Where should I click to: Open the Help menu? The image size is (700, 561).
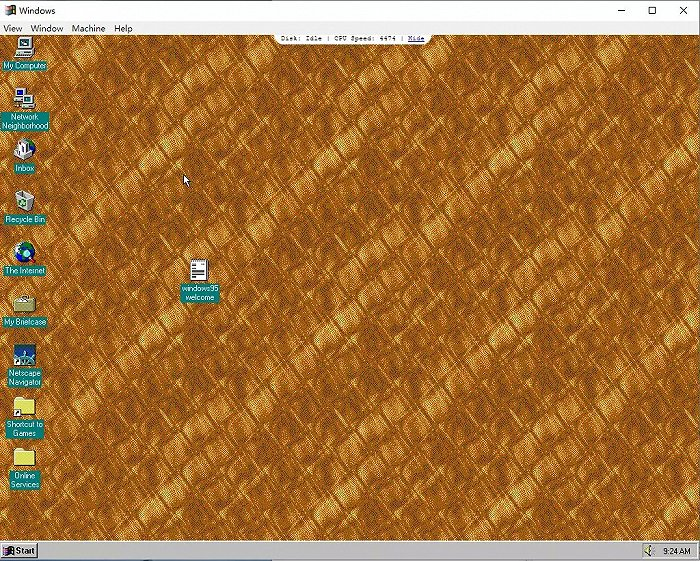pos(123,28)
